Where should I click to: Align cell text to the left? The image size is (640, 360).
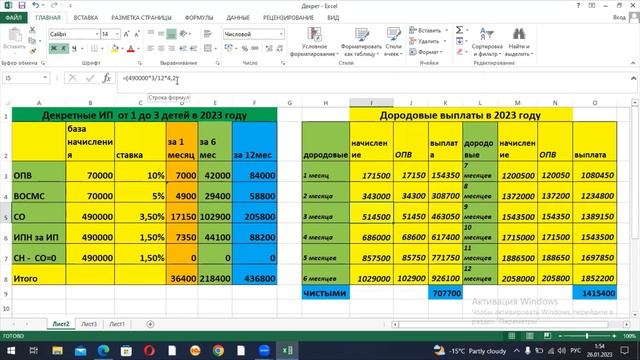[x=151, y=49]
